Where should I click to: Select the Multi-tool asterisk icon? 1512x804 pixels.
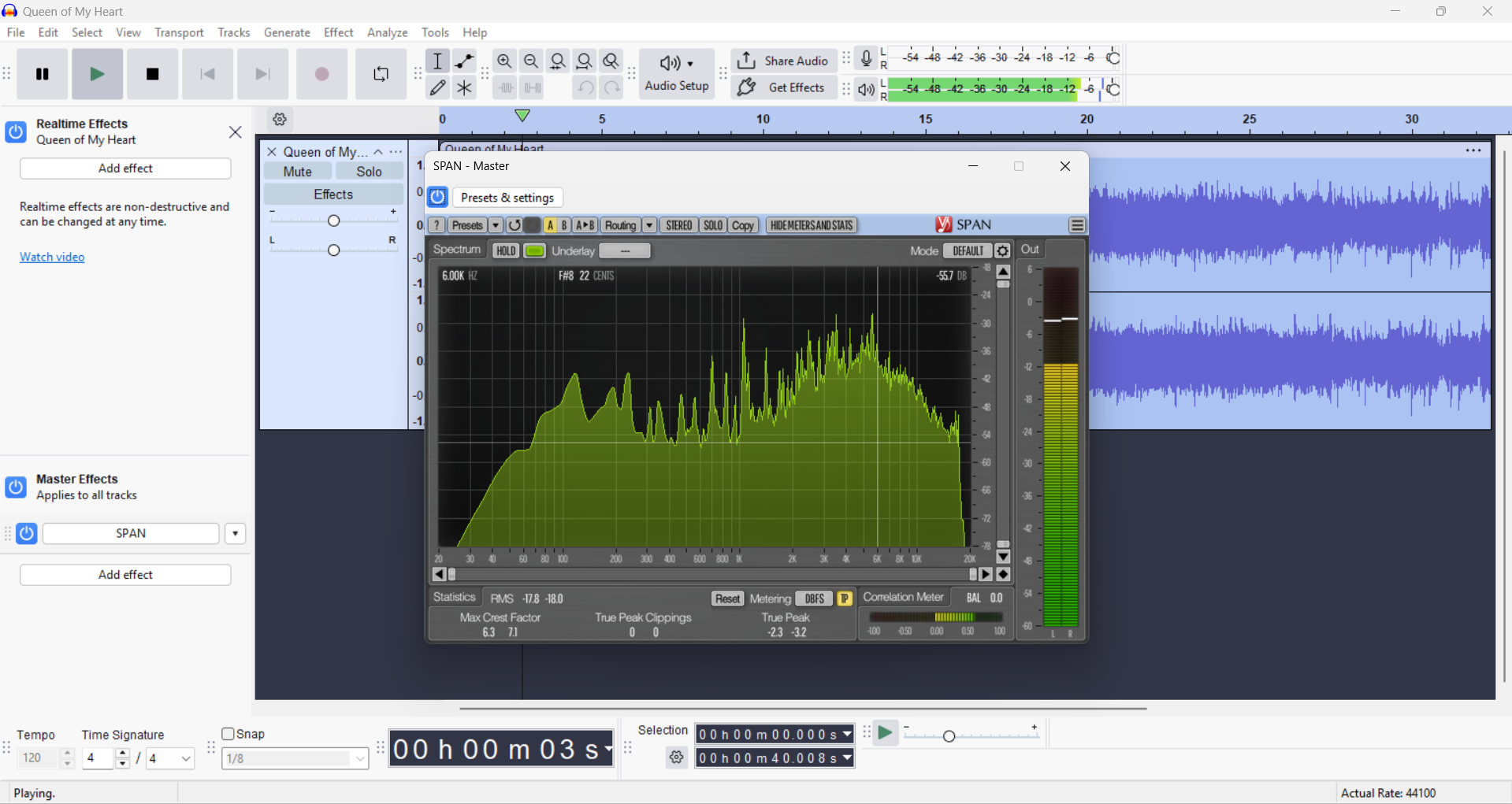(x=465, y=87)
